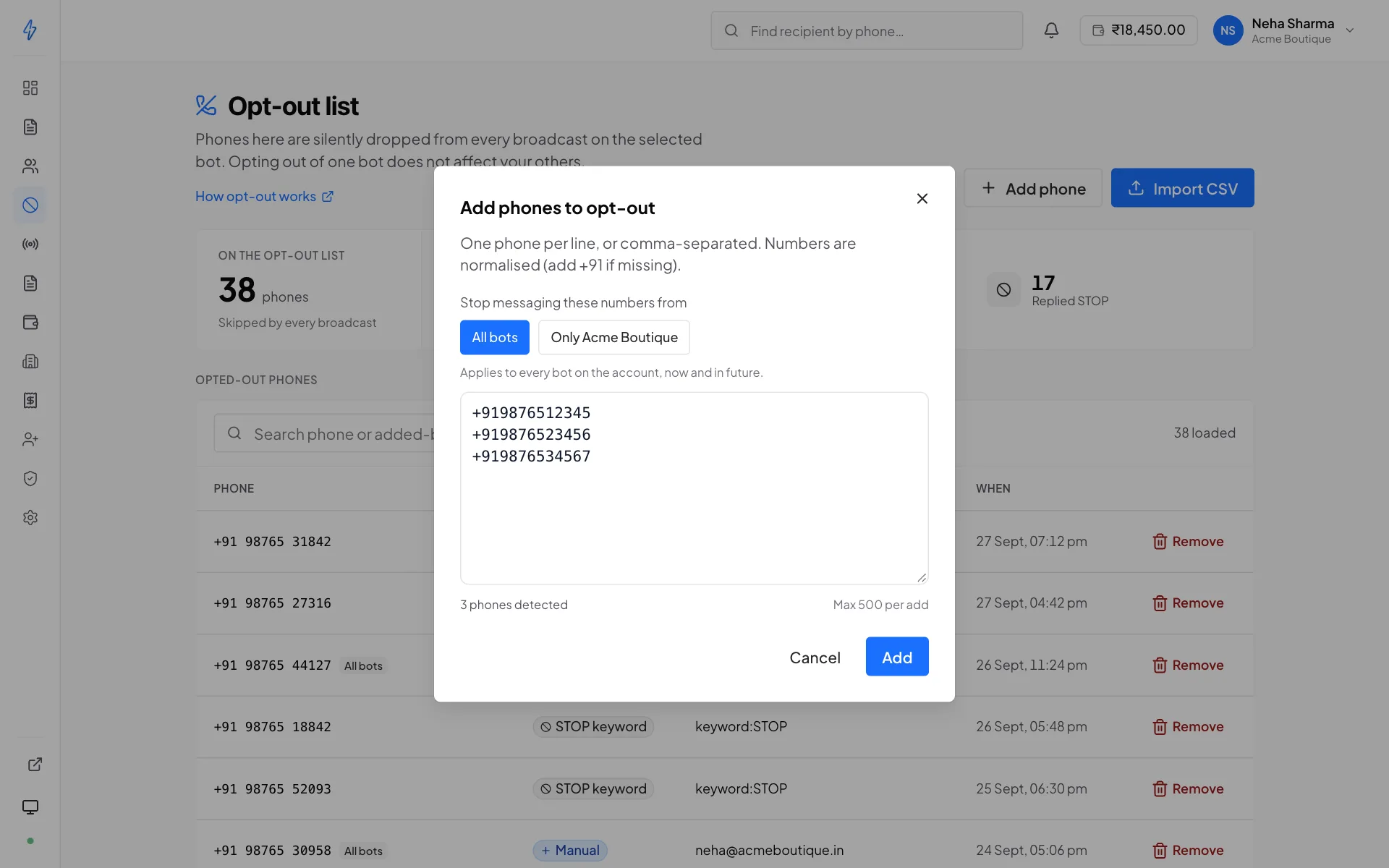Viewport: 1389px width, 868px height.
Task: Click the Replied STOP blocked icon
Action: coord(1003,290)
